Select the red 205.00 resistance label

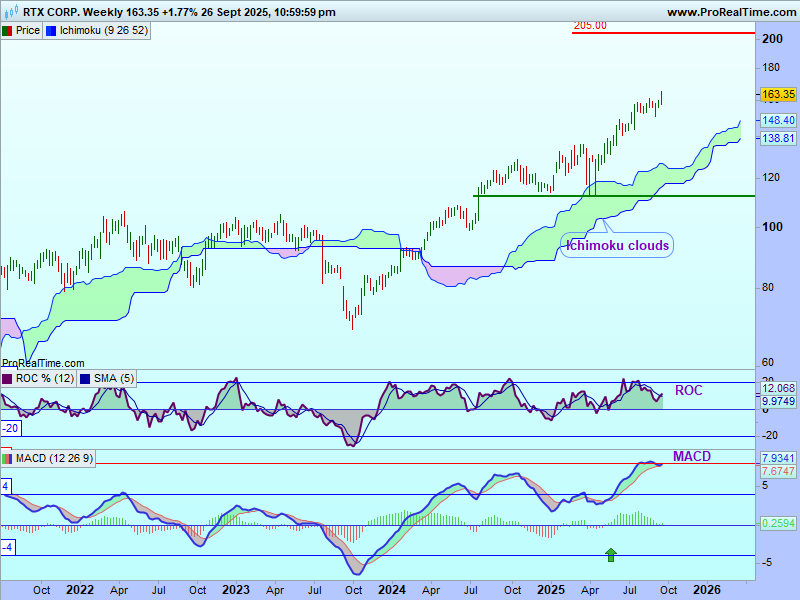point(590,26)
